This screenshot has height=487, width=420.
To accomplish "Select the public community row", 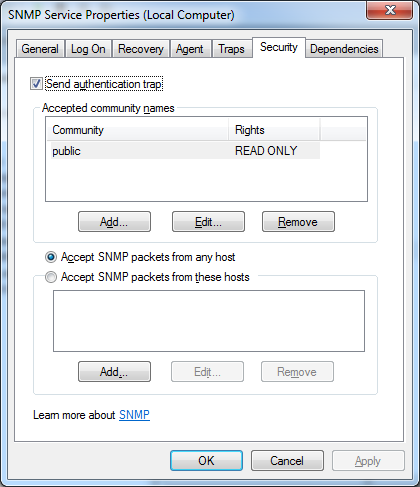I will point(185,151).
